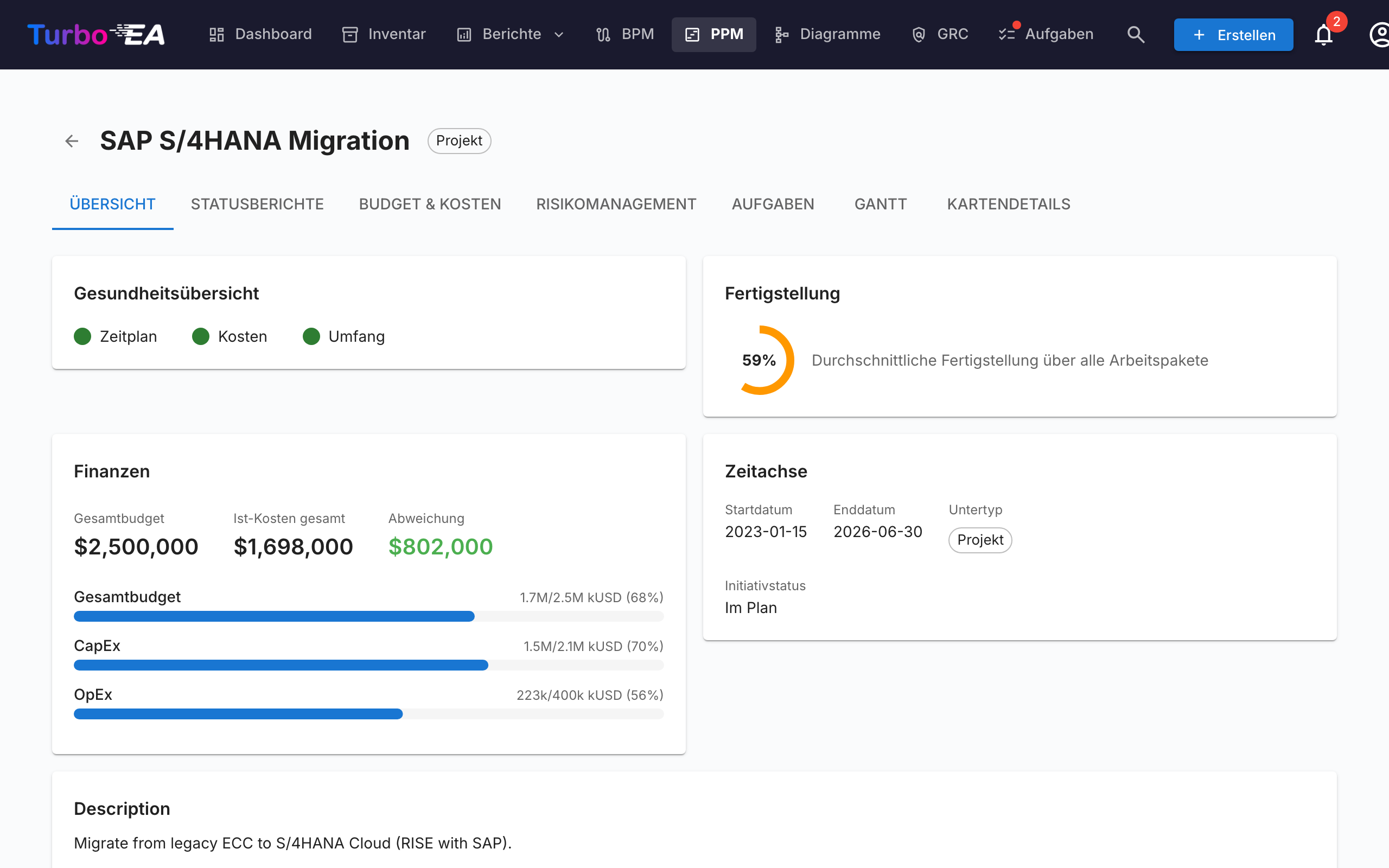Click the $1,698,000 Ist-Kosten value
1389x868 pixels.
294,546
